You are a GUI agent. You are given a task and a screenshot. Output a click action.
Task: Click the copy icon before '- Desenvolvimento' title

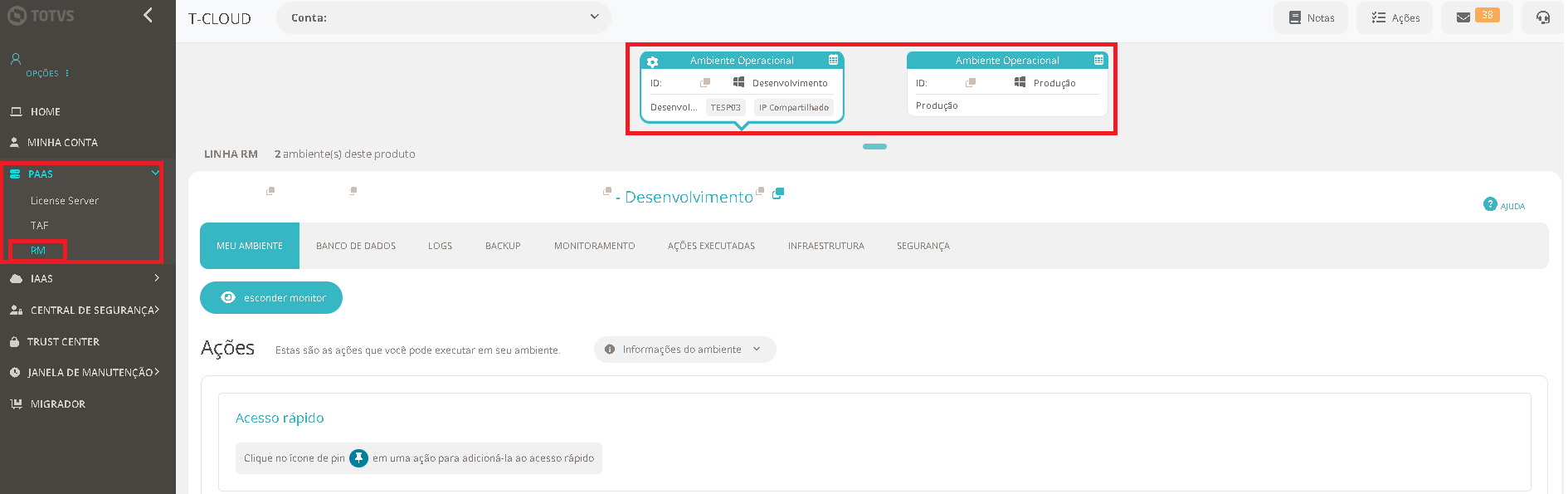pos(607,192)
